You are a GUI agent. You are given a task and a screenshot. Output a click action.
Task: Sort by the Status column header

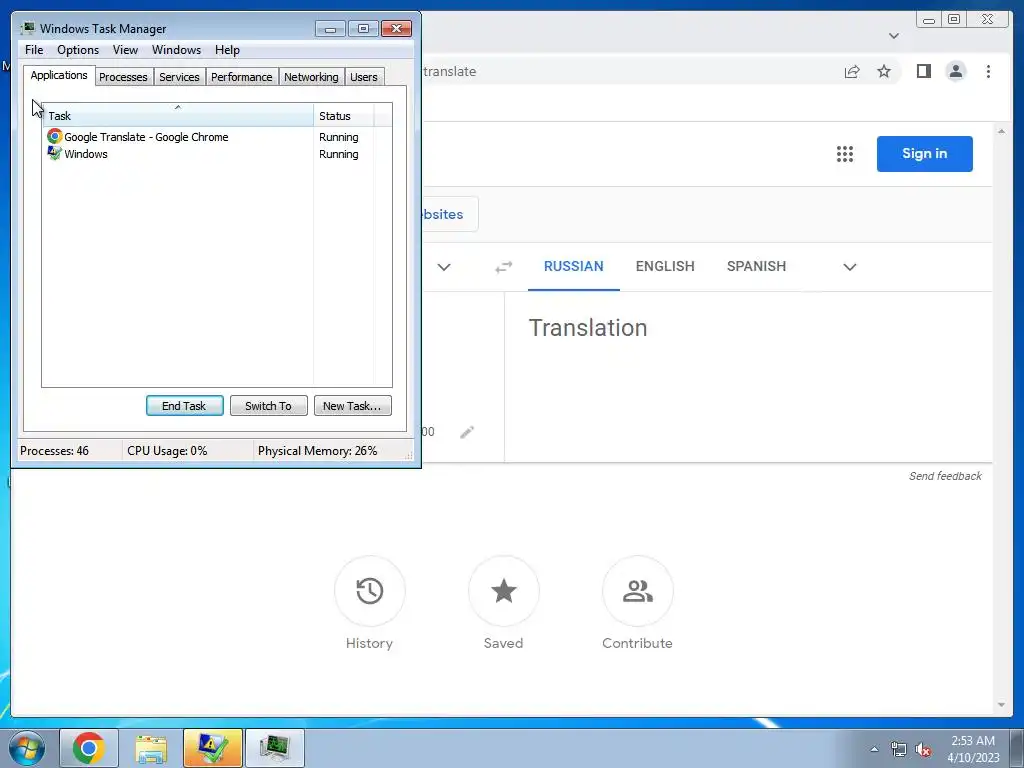343,116
